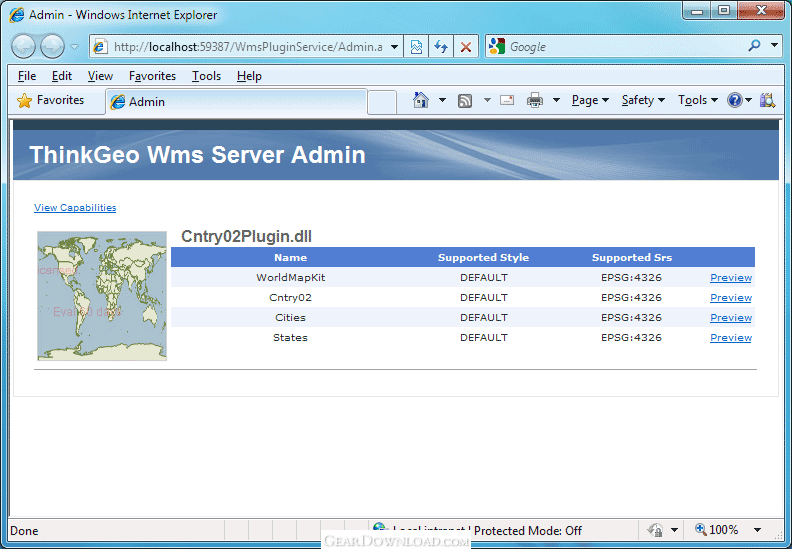Image resolution: width=792 pixels, height=549 pixels.
Task: Open the recent pages dropdown beside Forward
Action: (74, 47)
